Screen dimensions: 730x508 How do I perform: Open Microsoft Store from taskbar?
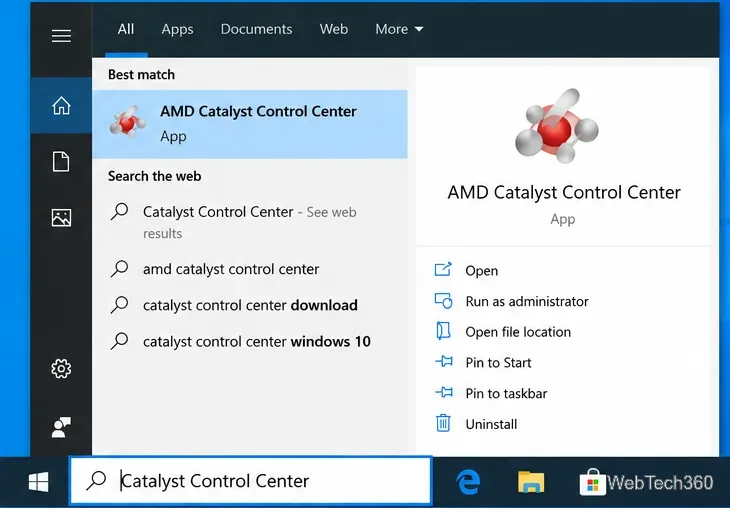point(592,483)
